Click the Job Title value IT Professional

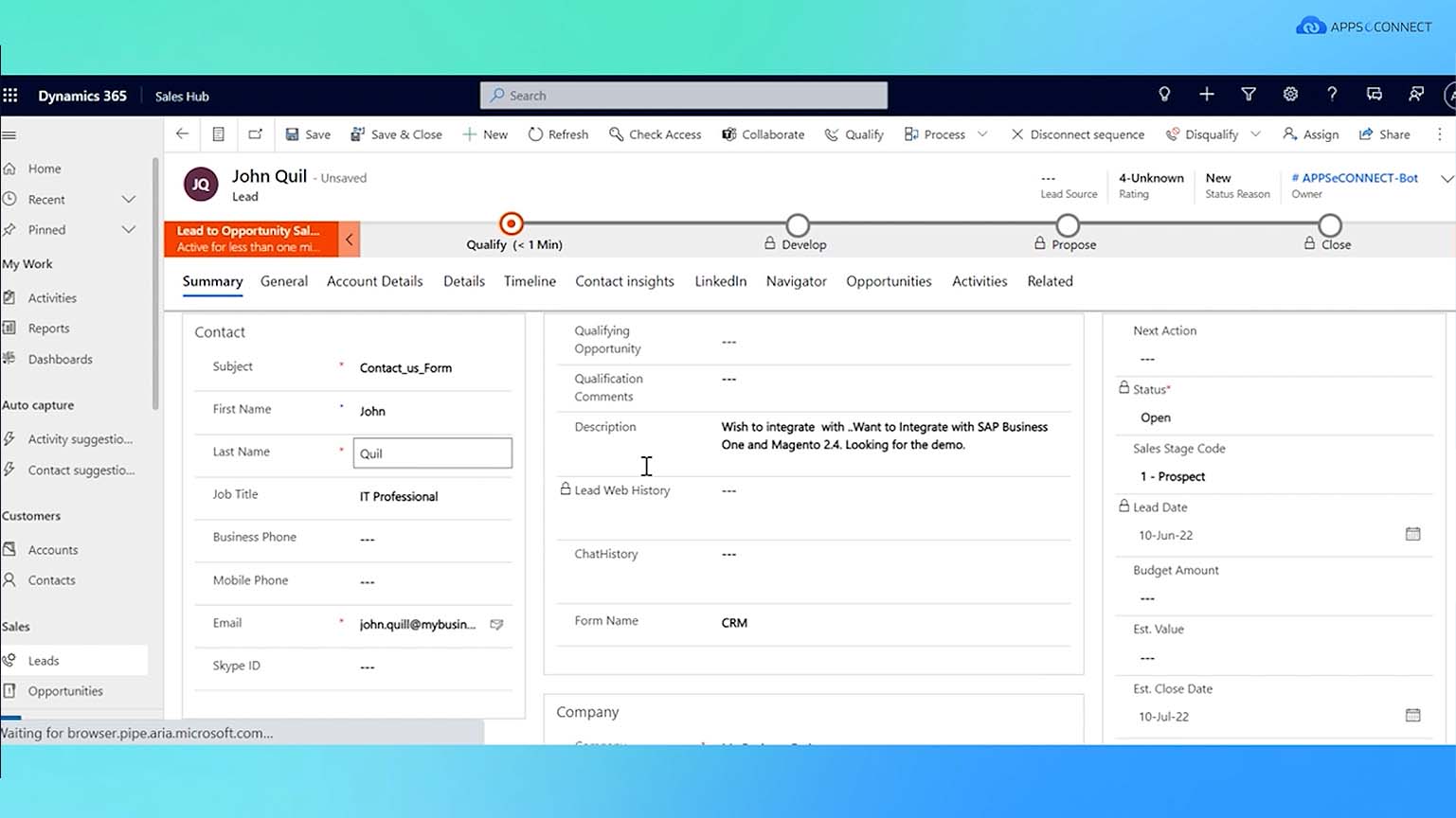(399, 496)
